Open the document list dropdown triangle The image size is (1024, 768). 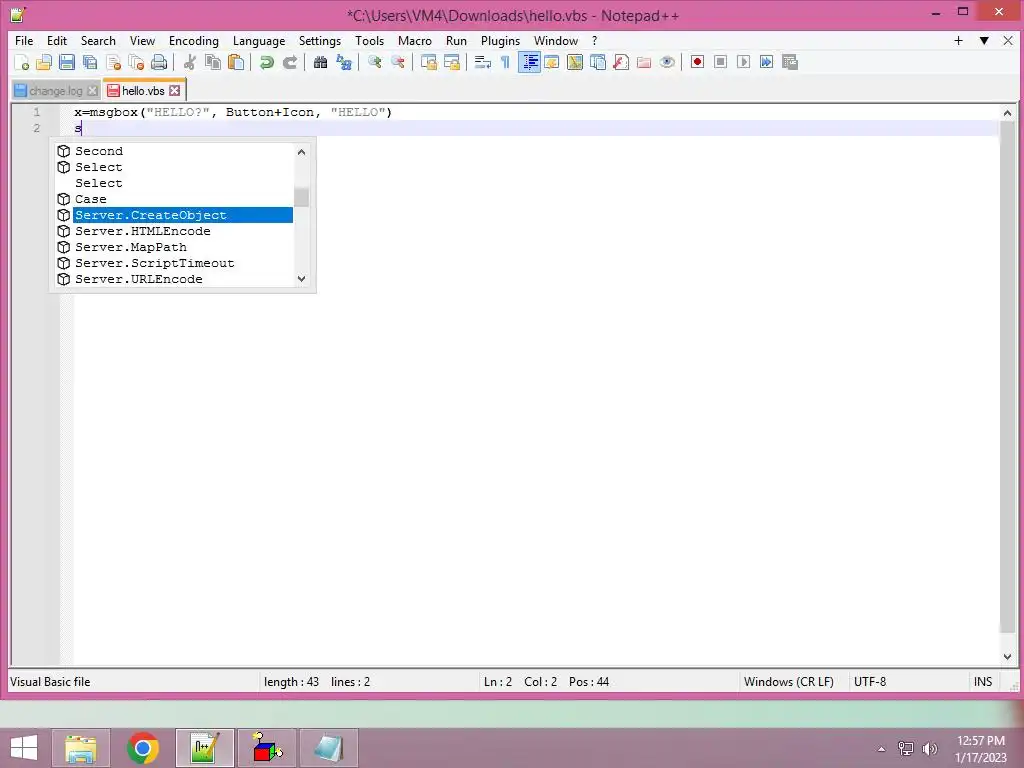pyautogui.click(x=984, y=40)
